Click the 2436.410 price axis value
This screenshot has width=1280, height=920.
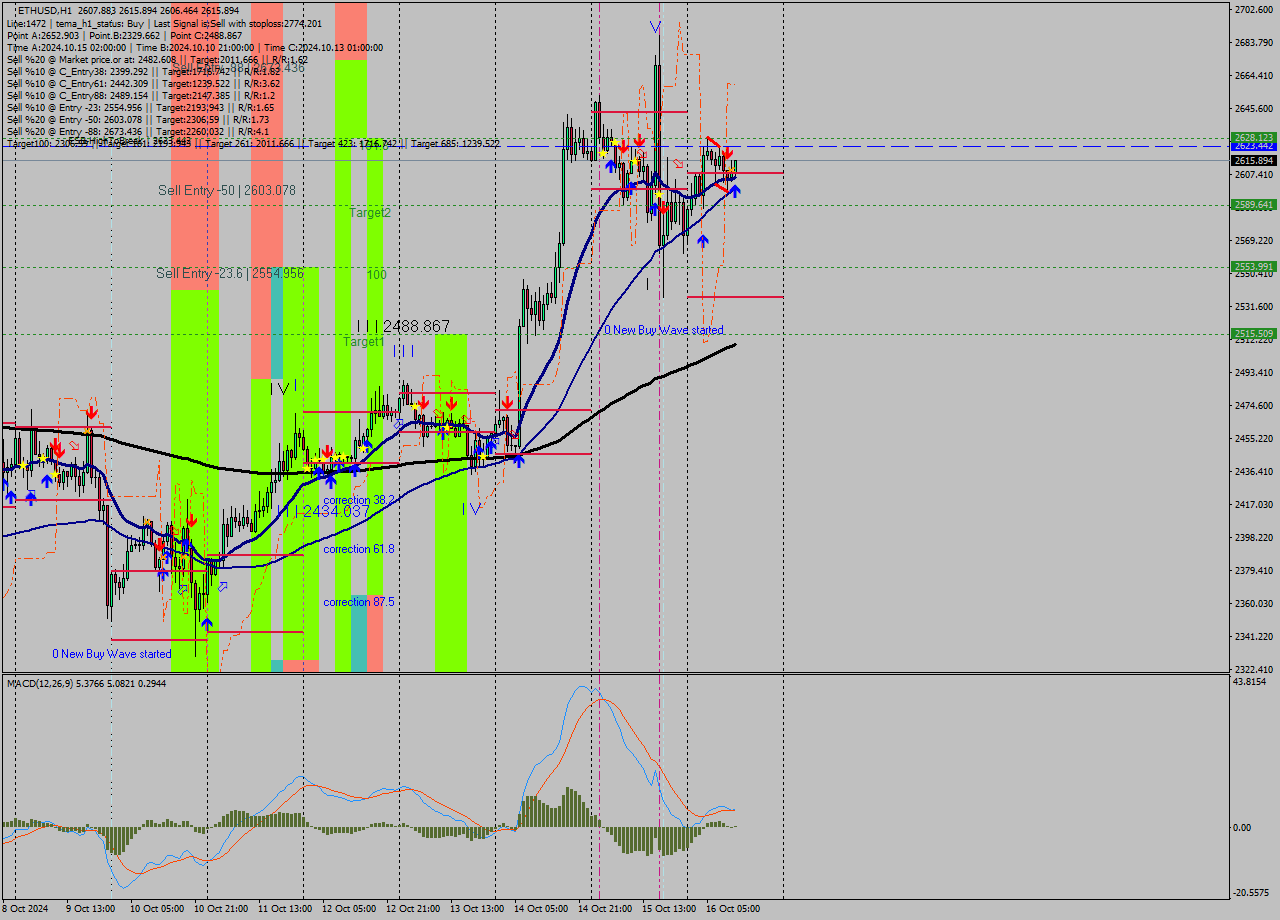click(1253, 471)
